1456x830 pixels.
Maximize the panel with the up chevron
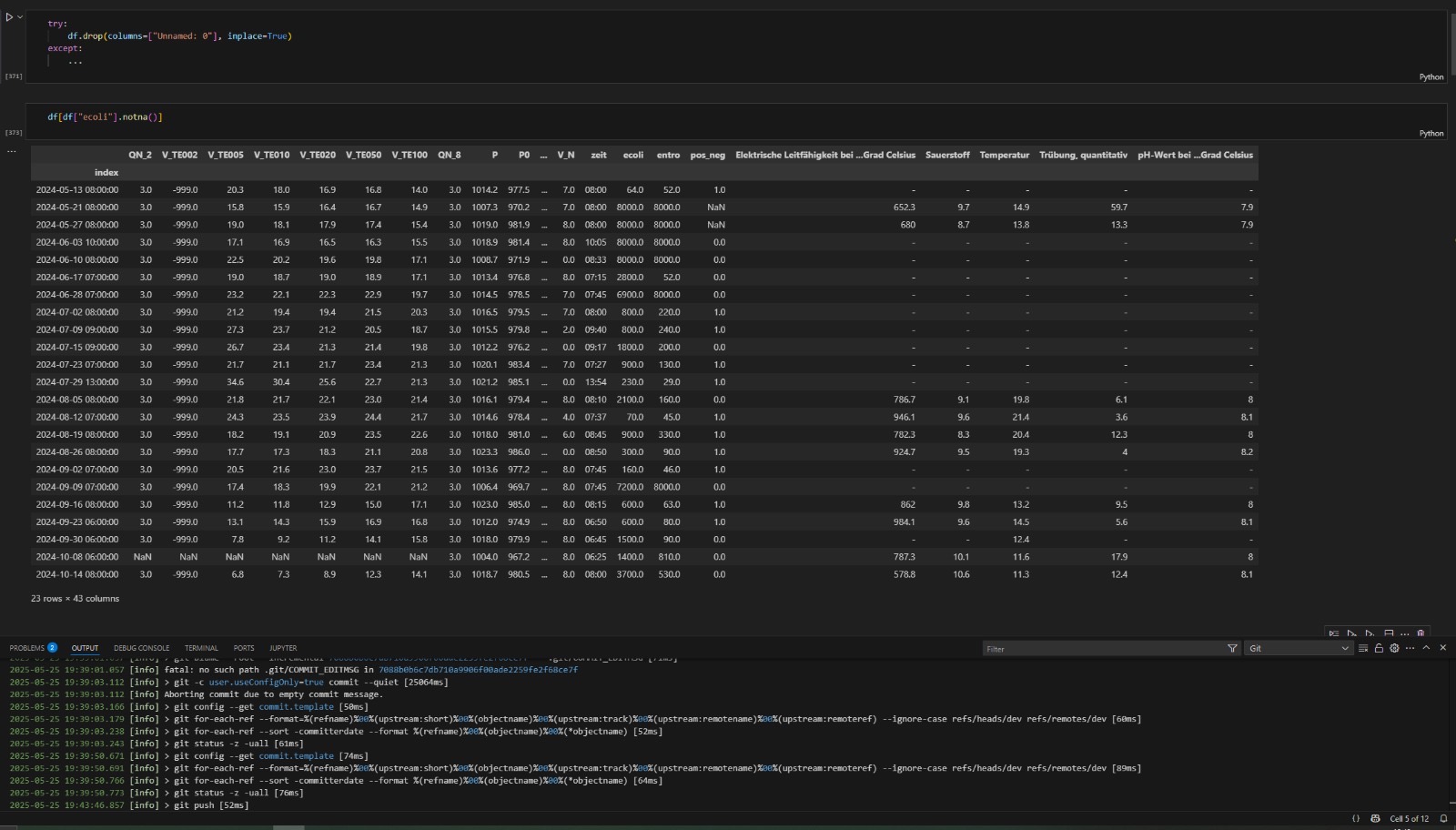point(1426,648)
